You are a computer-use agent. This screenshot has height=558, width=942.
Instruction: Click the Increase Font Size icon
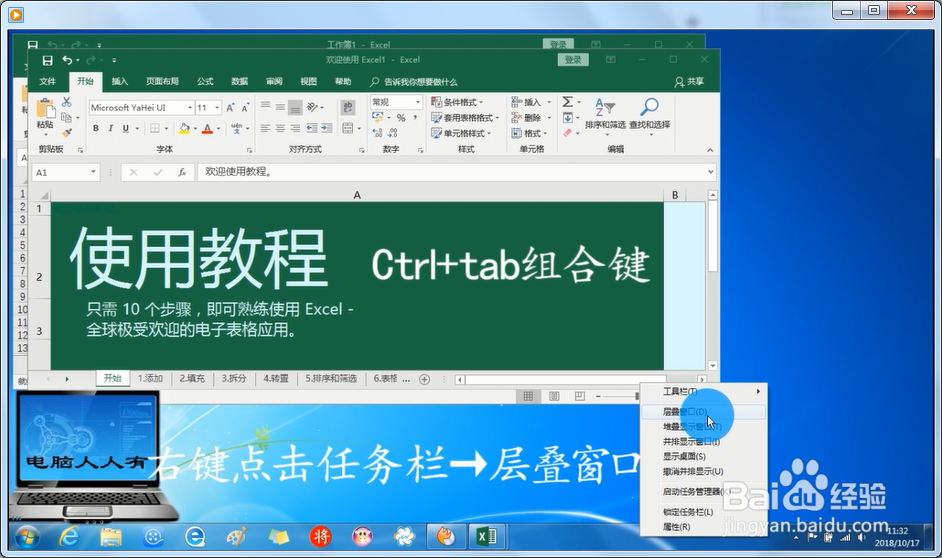pos(230,108)
